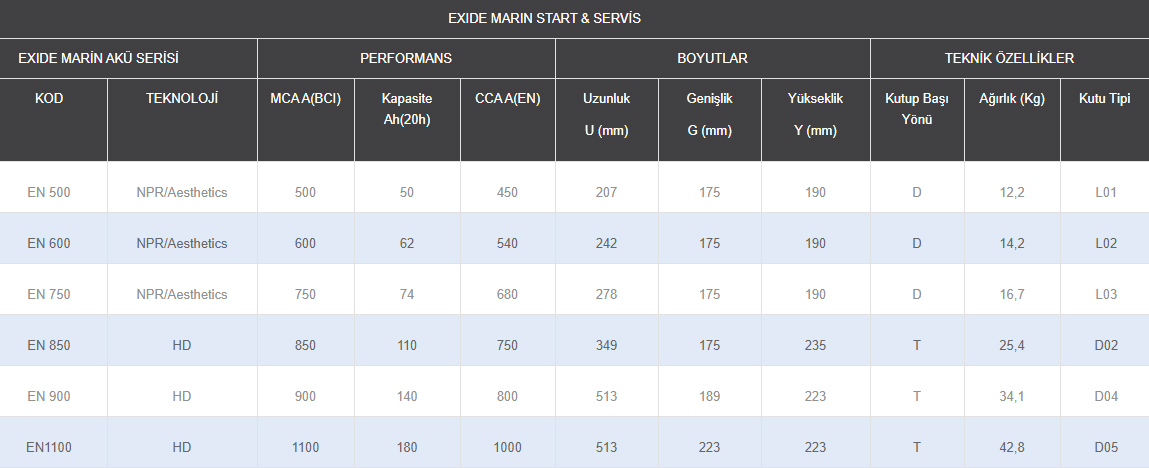Click terminal direction T in EN 850 row
The width and height of the screenshot is (1149, 468).
pyautogui.click(x=917, y=345)
